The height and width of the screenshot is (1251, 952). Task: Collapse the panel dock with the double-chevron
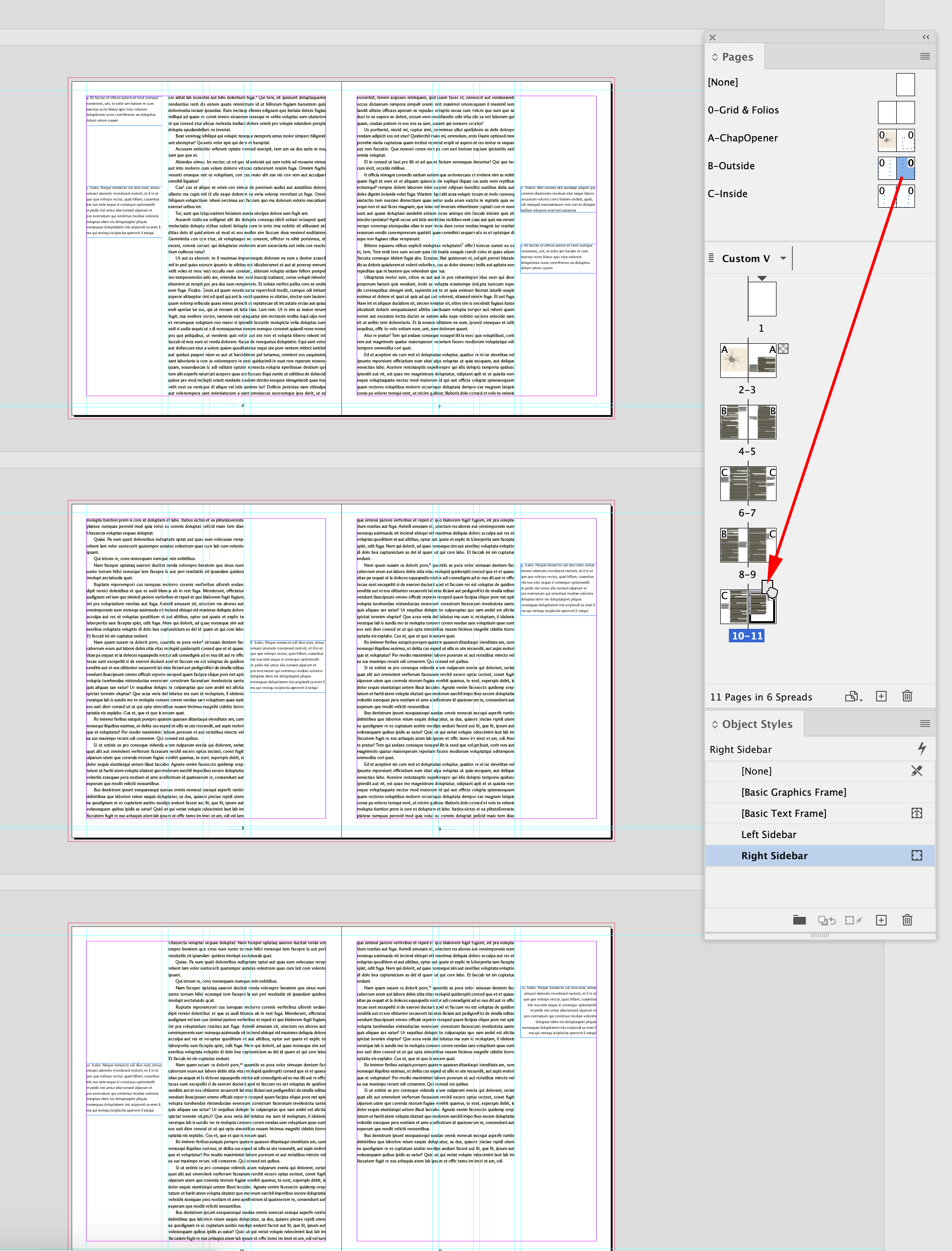click(926, 37)
